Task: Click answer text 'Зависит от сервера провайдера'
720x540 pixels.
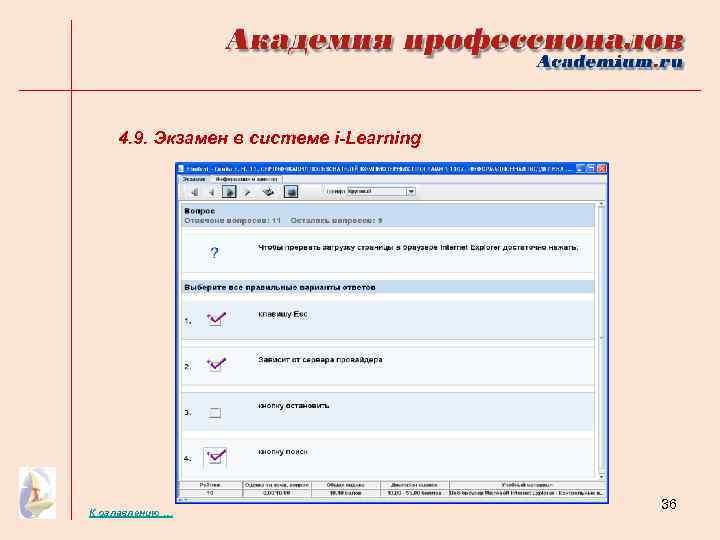Action: (320, 360)
